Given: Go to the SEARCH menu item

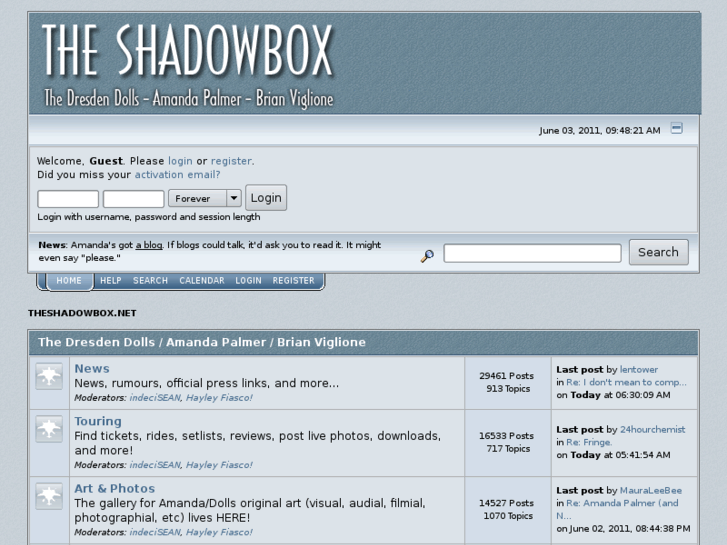Looking at the screenshot, I should (150, 281).
